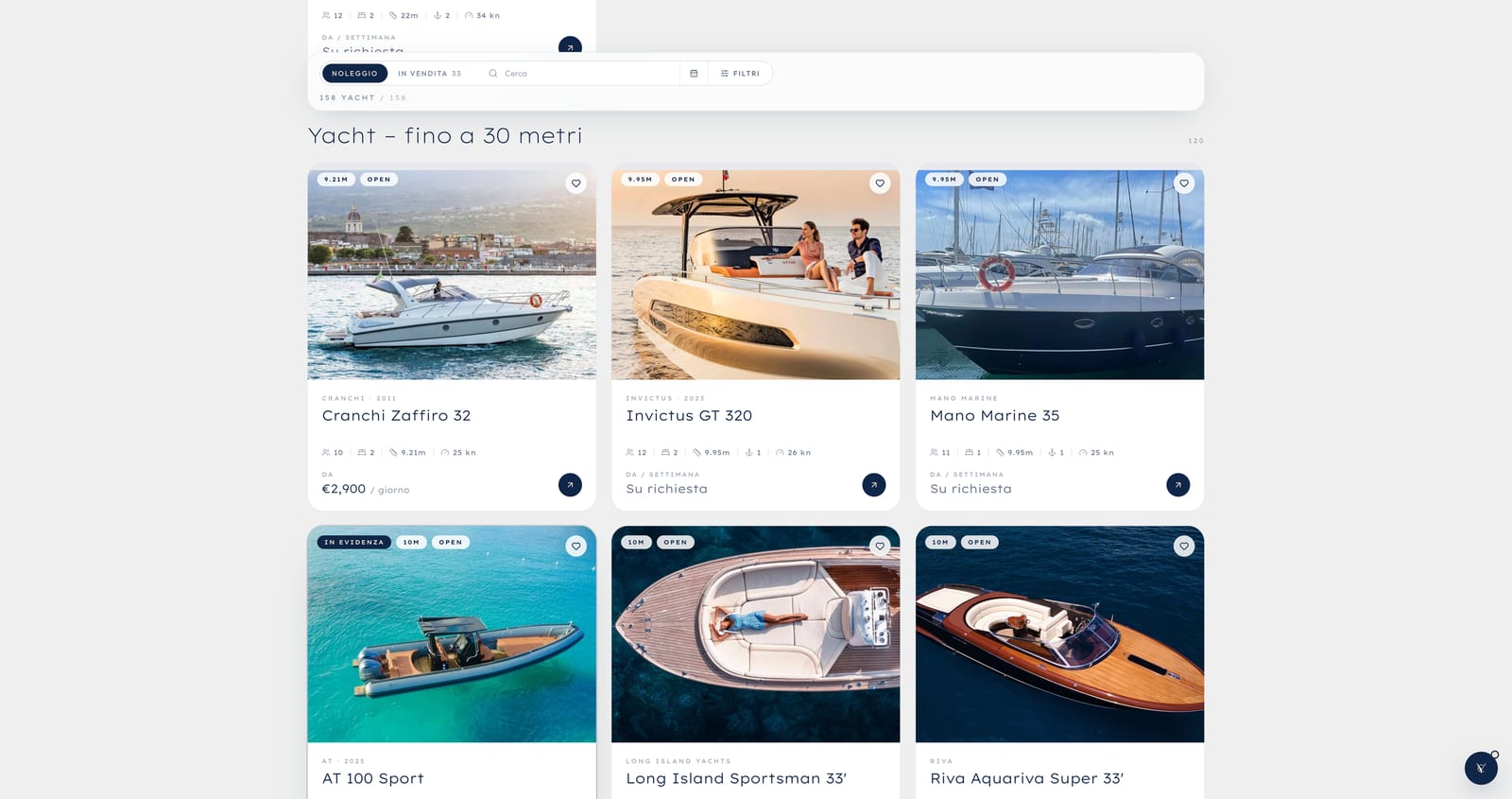Screen dimensions: 1512x799
Task: Open the partially hidden top card arrow button
Action: click(x=570, y=44)
